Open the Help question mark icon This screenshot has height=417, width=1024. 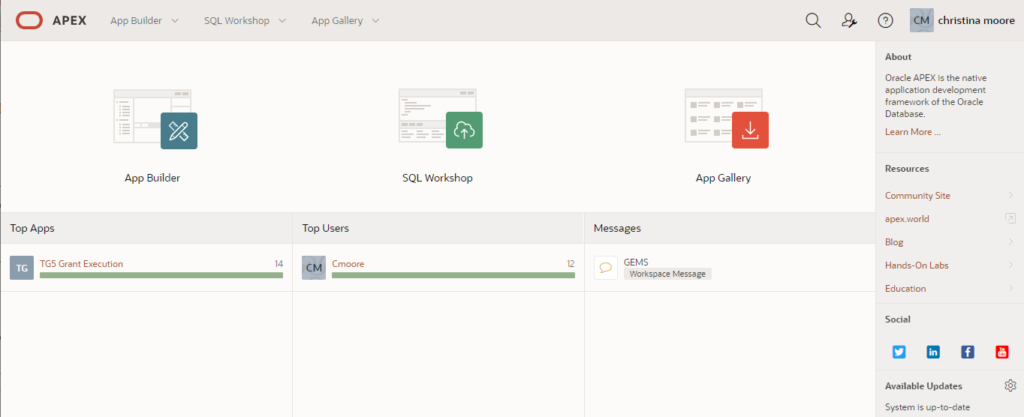pyautogui.click(x=885, y=21)
